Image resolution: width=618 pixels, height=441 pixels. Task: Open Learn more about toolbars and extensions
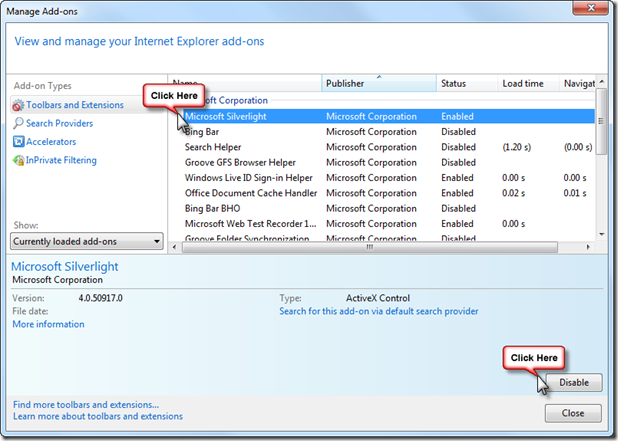pyautogui.click(x=98, y=416)
